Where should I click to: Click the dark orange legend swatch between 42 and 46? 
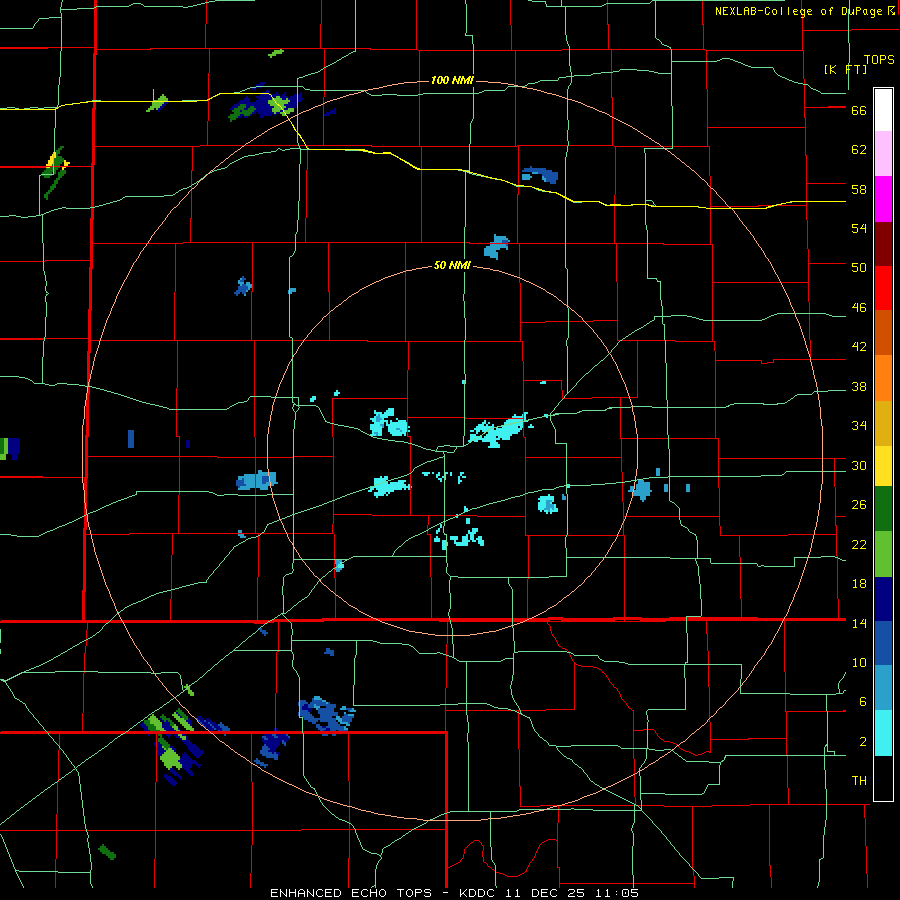coord(883,332)
